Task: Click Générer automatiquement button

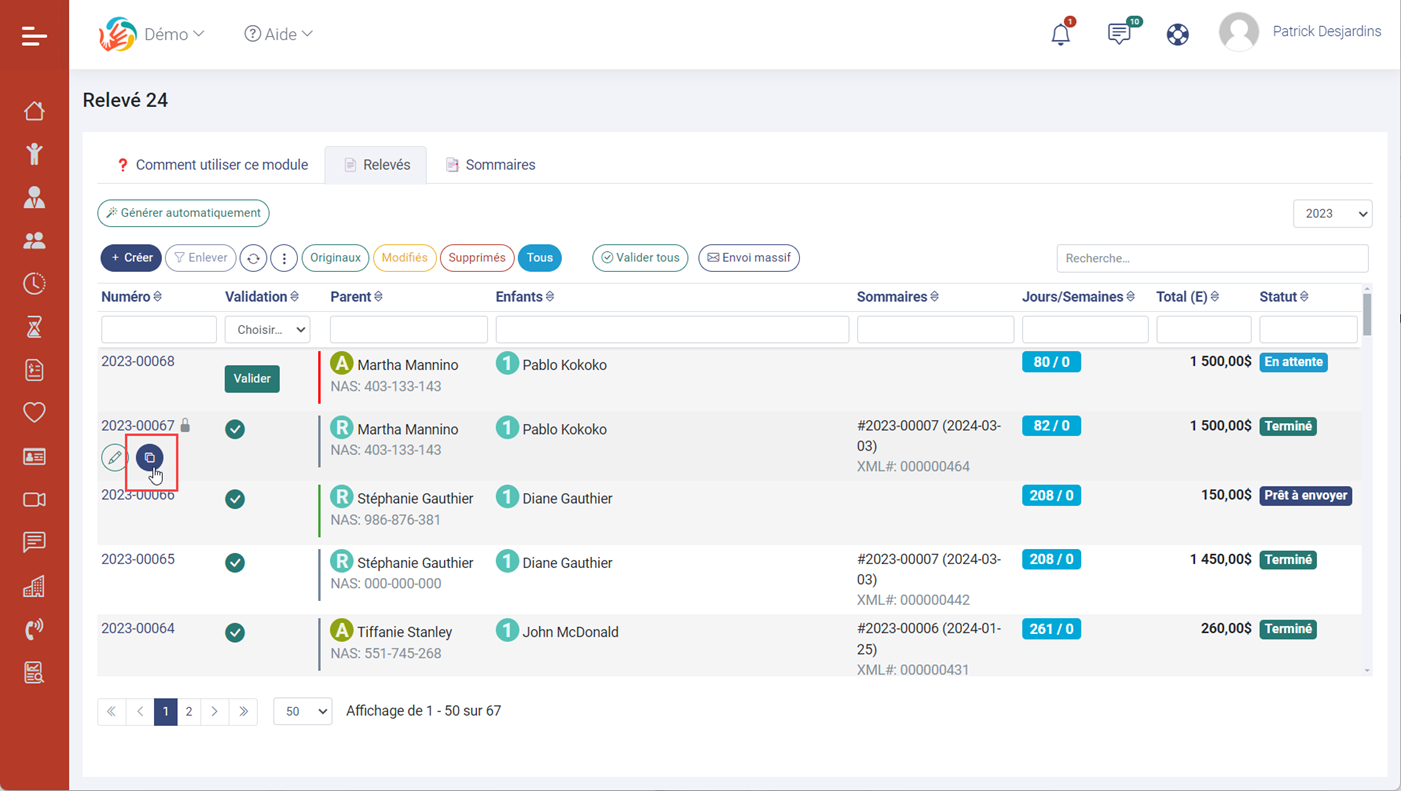Action: tap(183, 213)
